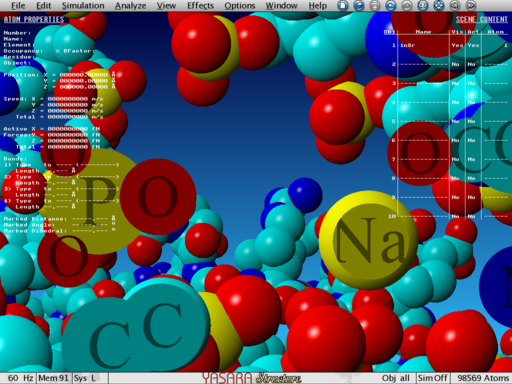Click the yellow-figure center view icon
512x384 pixels.
click(x=423, y=5)
